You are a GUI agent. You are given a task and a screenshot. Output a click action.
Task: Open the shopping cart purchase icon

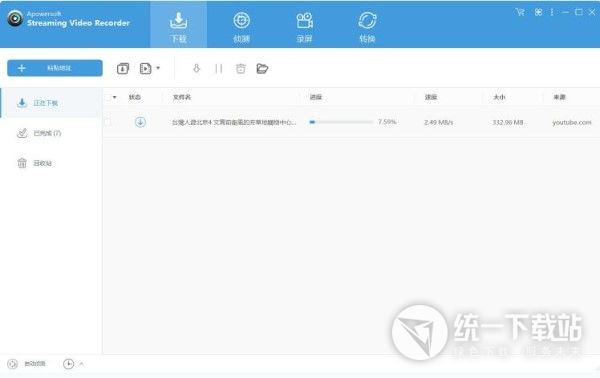[x=520, y=12]
